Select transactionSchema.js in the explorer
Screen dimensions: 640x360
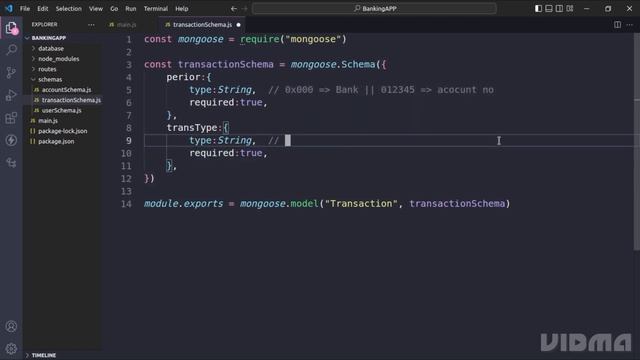click(x=71, y=100)
